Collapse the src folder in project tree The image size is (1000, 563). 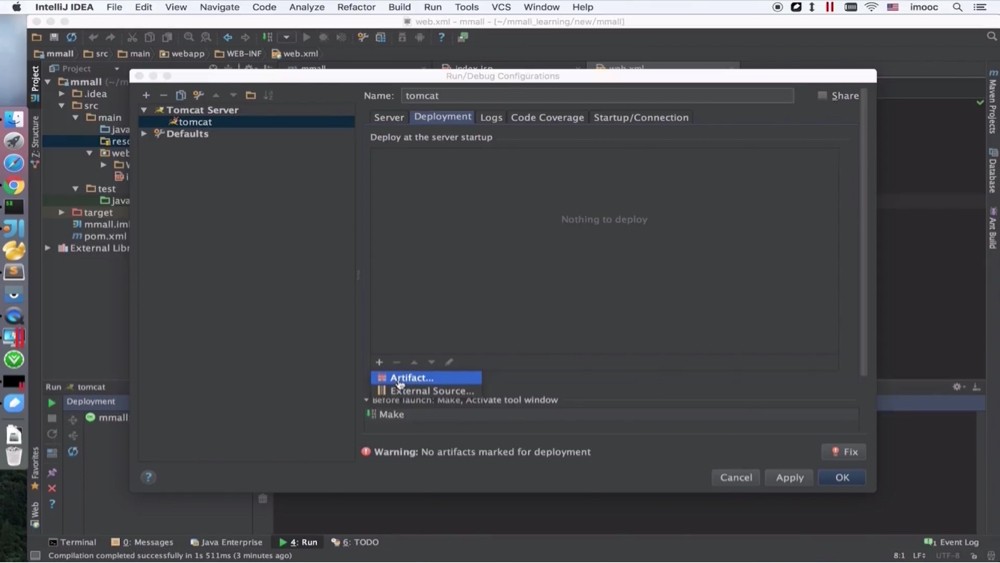pos(62,105)
